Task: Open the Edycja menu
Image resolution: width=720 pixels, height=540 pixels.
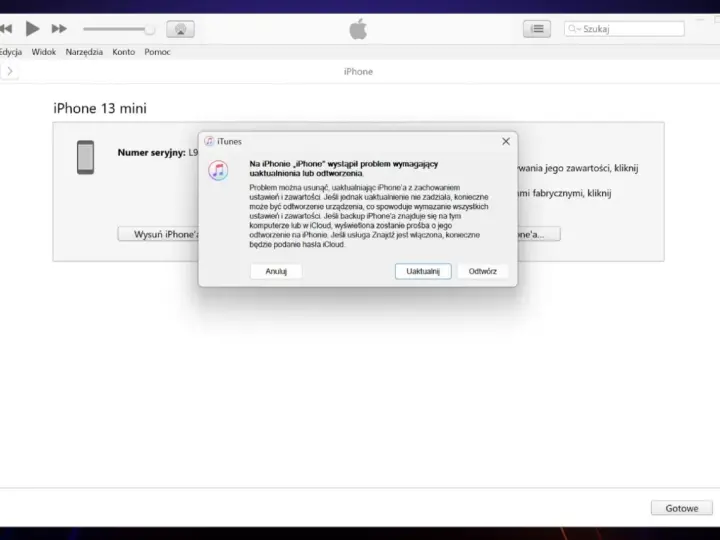Action: pos(11,52)
